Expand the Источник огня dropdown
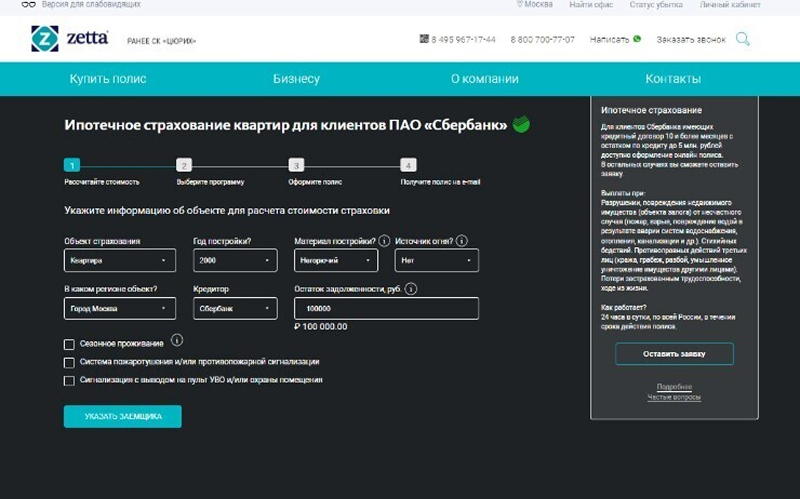The width and height of the screenshot is (800, 499). (x=437, y=260)
